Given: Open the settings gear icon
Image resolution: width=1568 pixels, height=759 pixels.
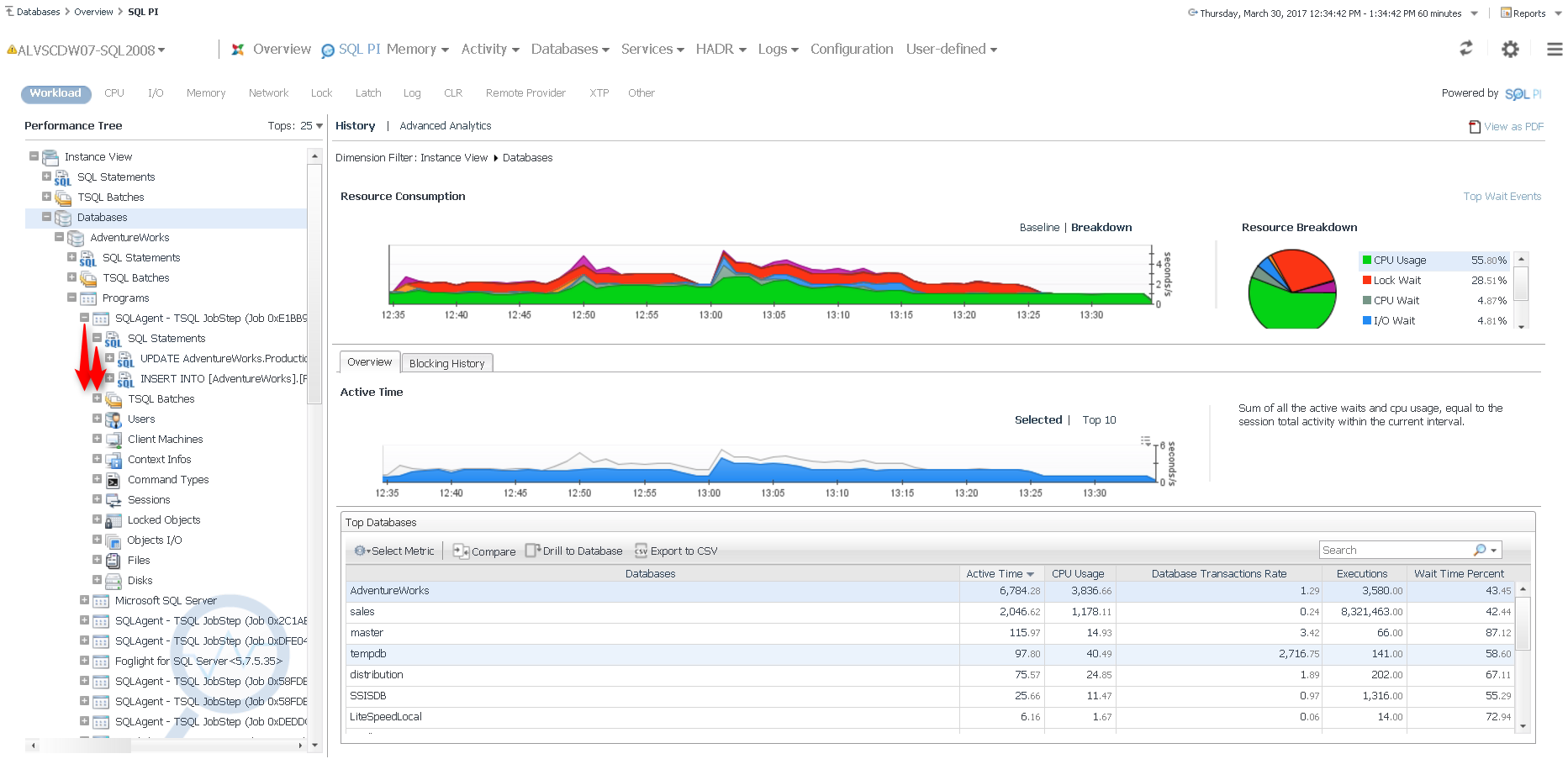Looking at the screenshot, I should 1510,50.
